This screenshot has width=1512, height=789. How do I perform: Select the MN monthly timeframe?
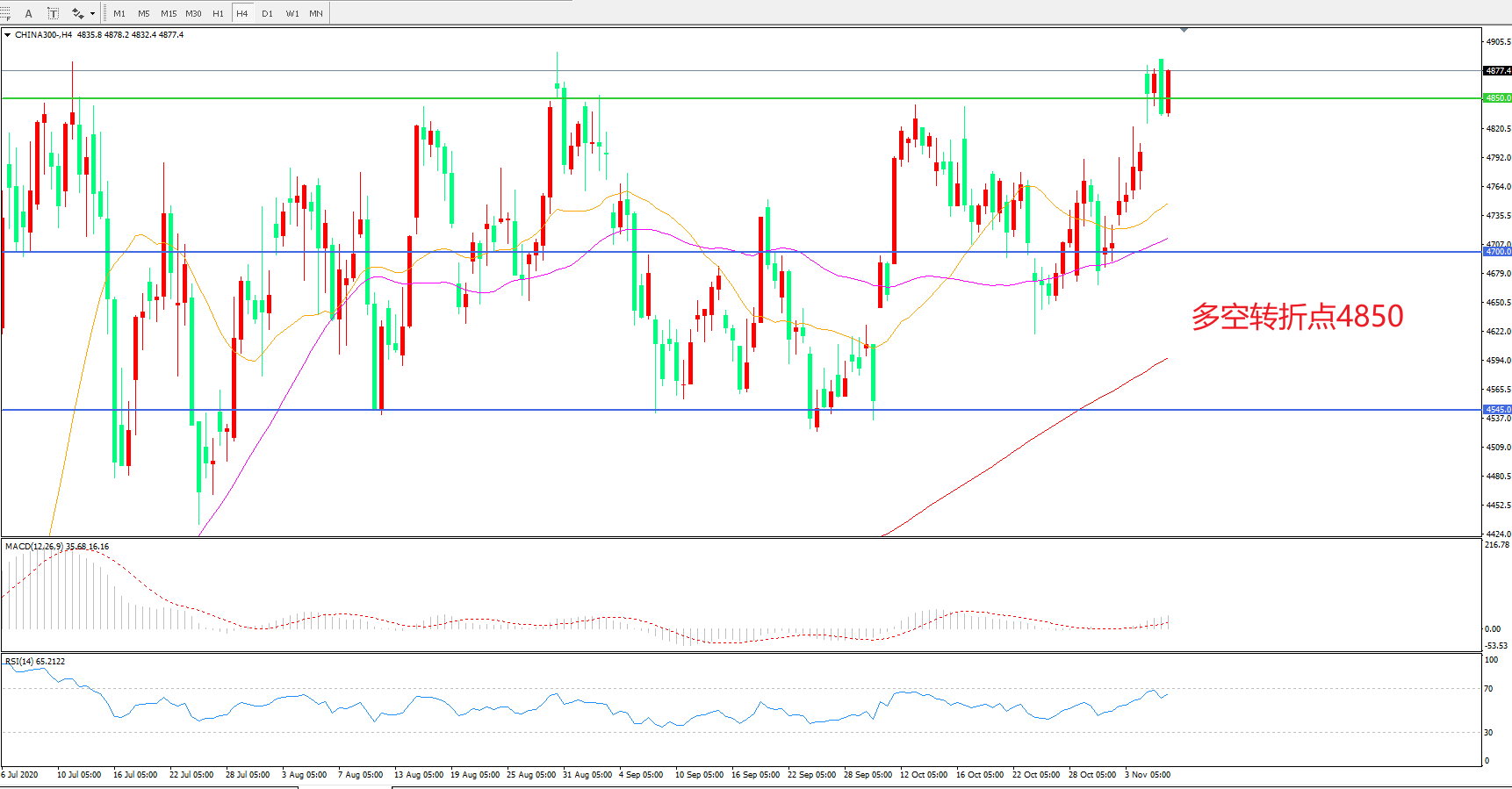(316, 13)
